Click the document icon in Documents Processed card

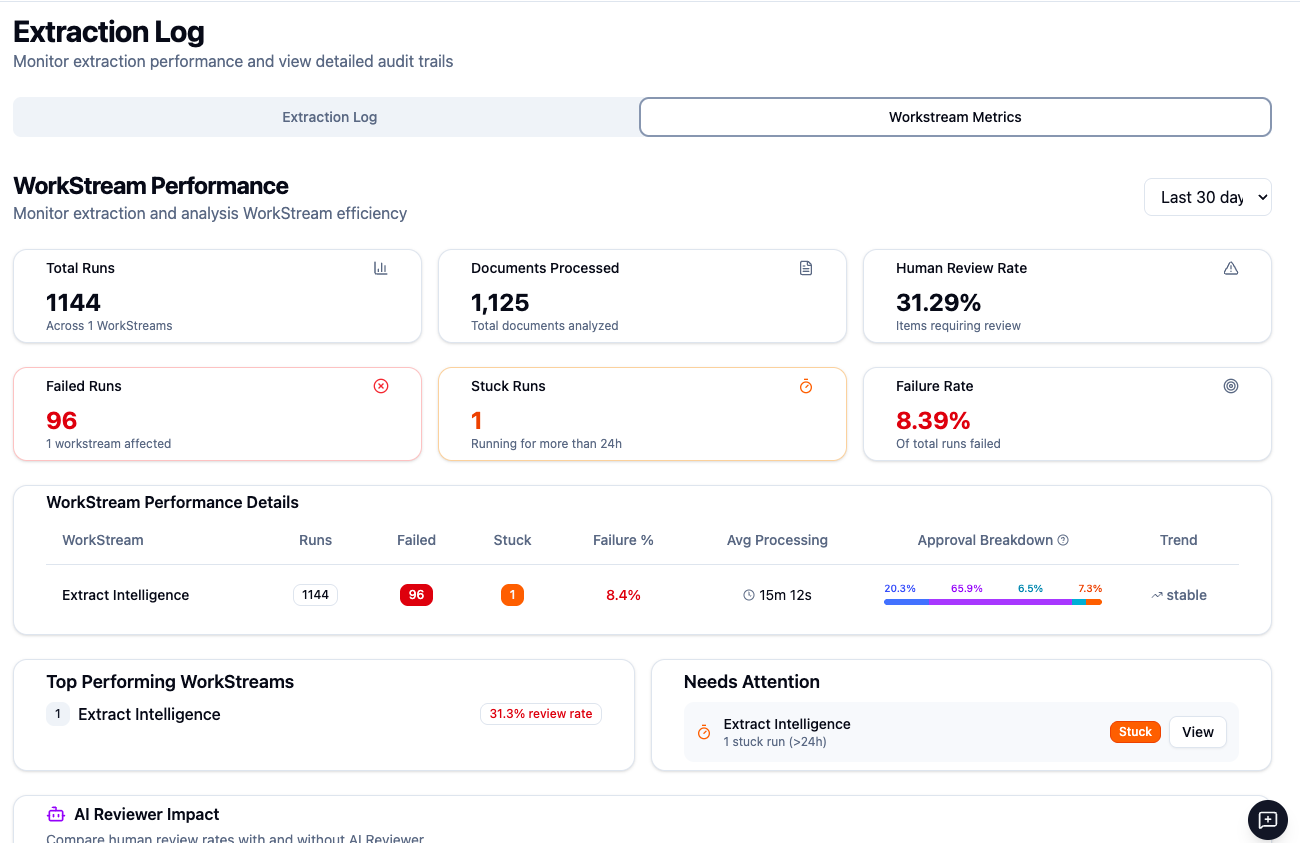tap(806, 268)
